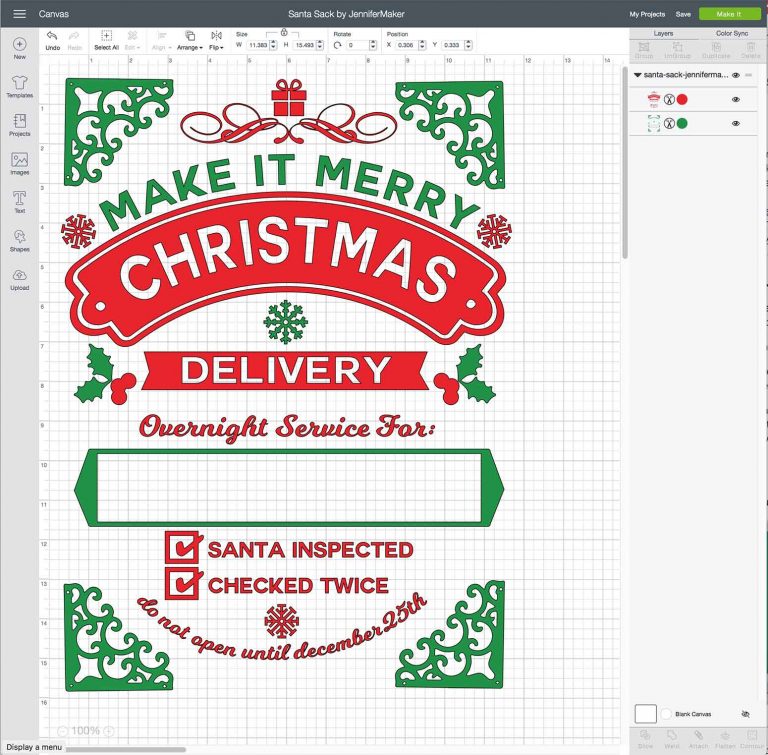The height and width of the screenshot is (755, 768).
Task: Click the Y position input field
Action: click(x=453, y=45)
